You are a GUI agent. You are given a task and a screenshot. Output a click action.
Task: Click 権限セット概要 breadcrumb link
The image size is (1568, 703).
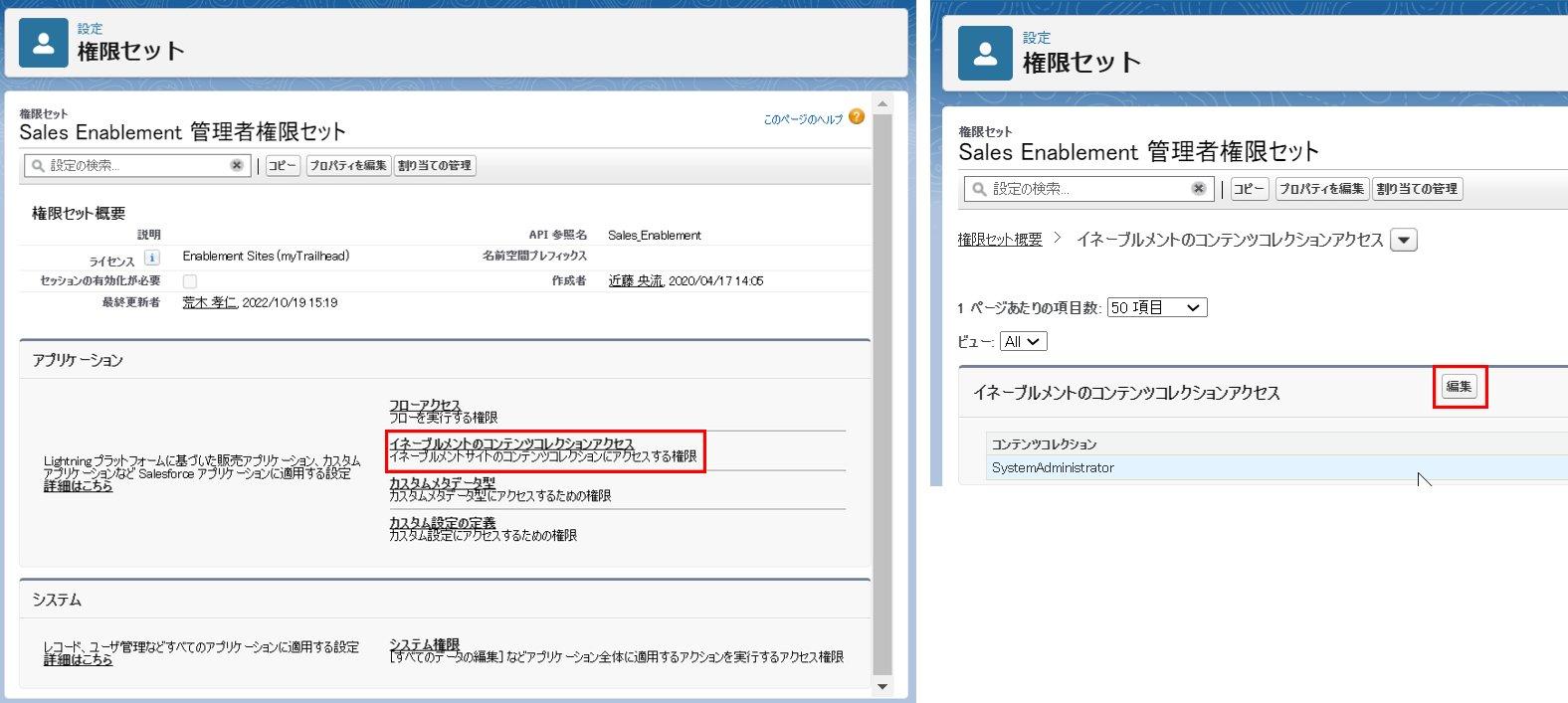[x=1000, y=240]
